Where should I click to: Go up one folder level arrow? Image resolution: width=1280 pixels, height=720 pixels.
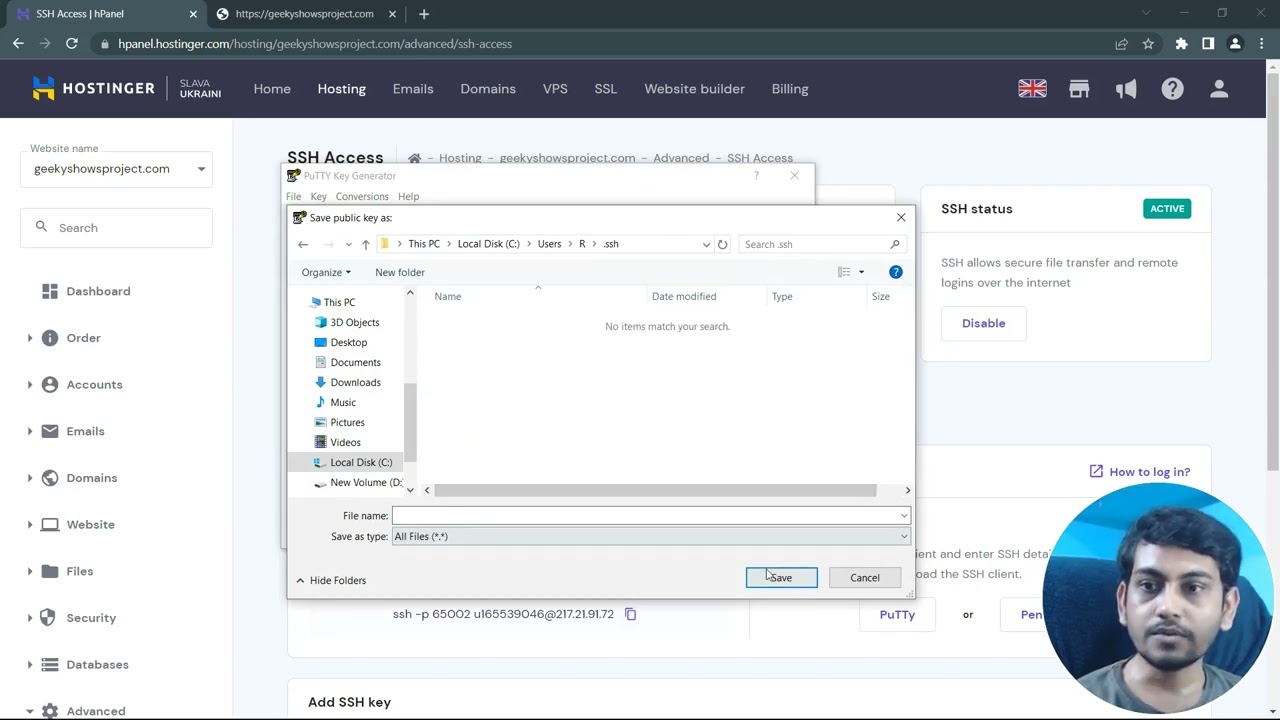[x=366, y=244]
